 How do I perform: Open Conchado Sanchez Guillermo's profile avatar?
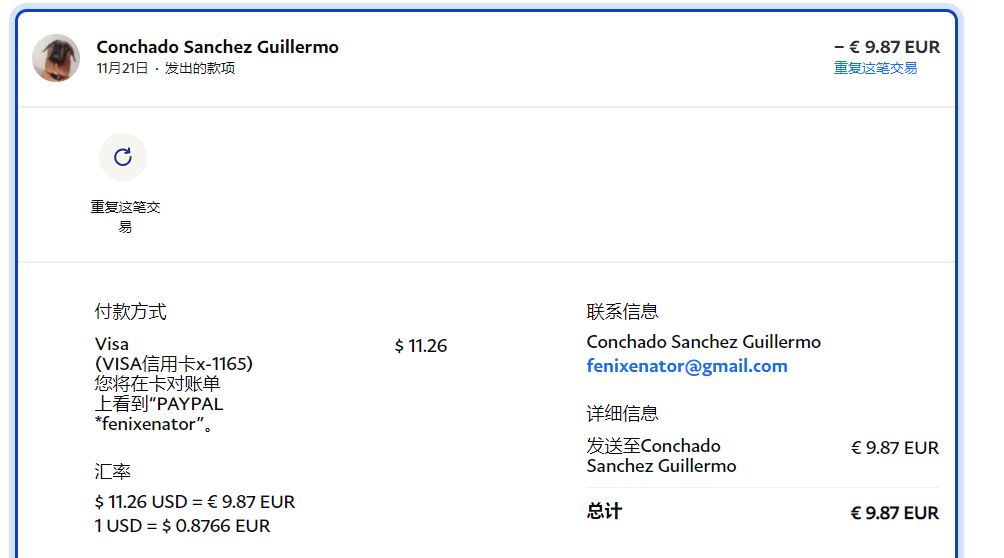pos(56,58)
